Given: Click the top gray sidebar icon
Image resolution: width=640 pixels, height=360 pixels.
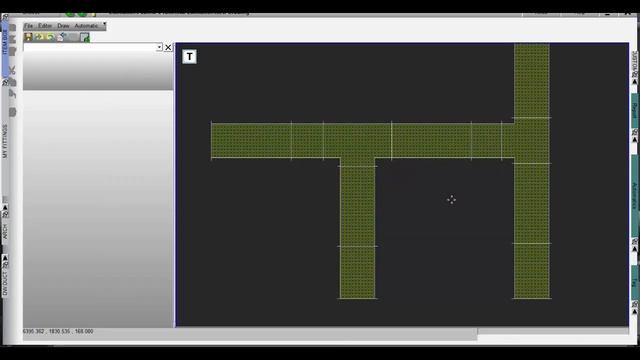Looking at the screenshot, I should tap(13, 28).
